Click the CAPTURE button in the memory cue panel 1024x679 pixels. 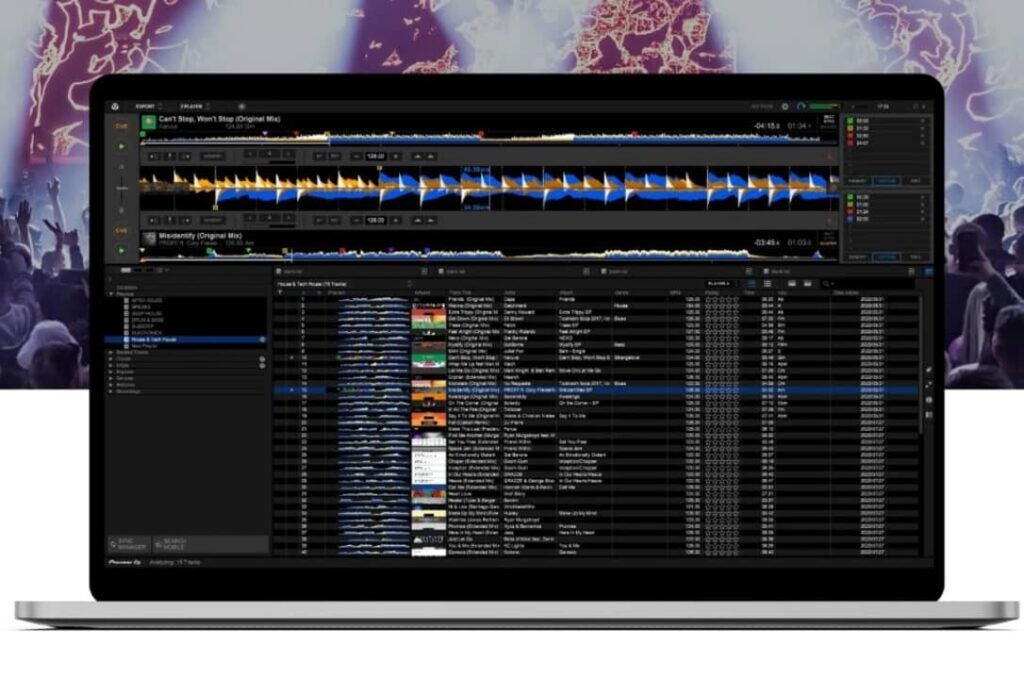click(x=886, y=180)
